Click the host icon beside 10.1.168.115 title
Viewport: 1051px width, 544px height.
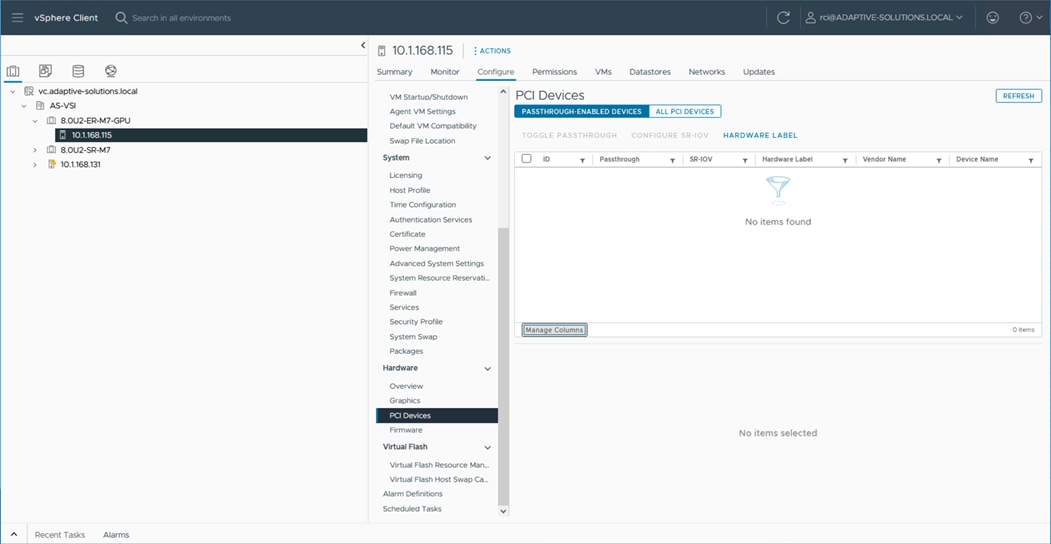coord(382,51)
